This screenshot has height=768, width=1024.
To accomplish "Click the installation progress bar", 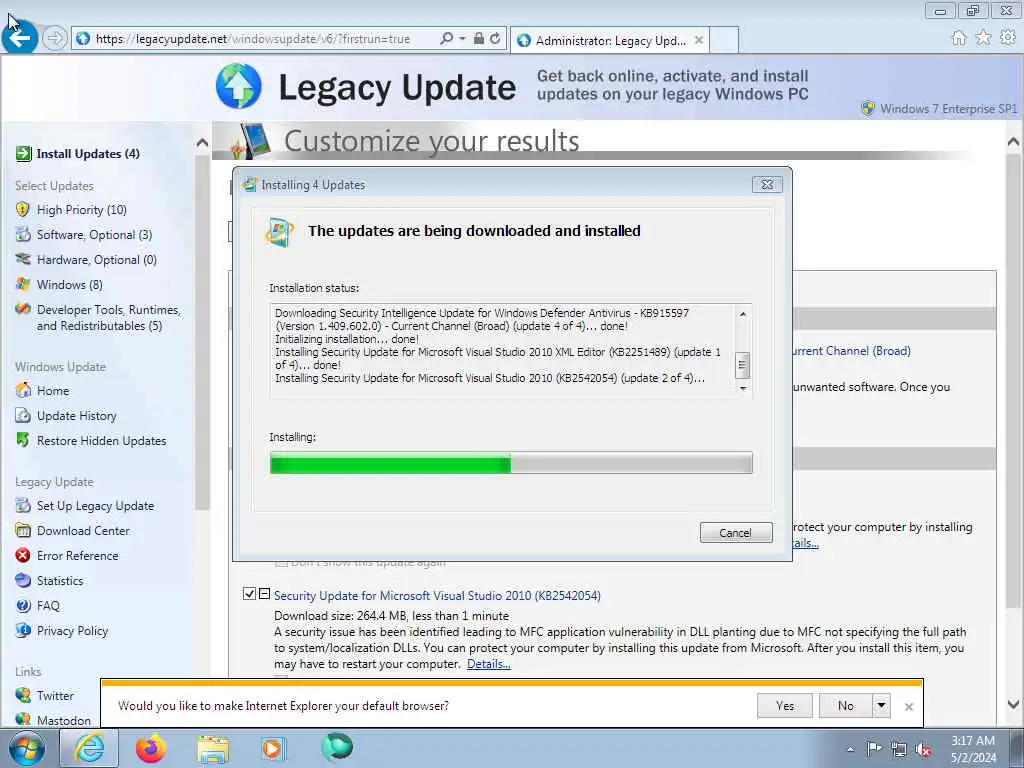I will coord(511,463).
